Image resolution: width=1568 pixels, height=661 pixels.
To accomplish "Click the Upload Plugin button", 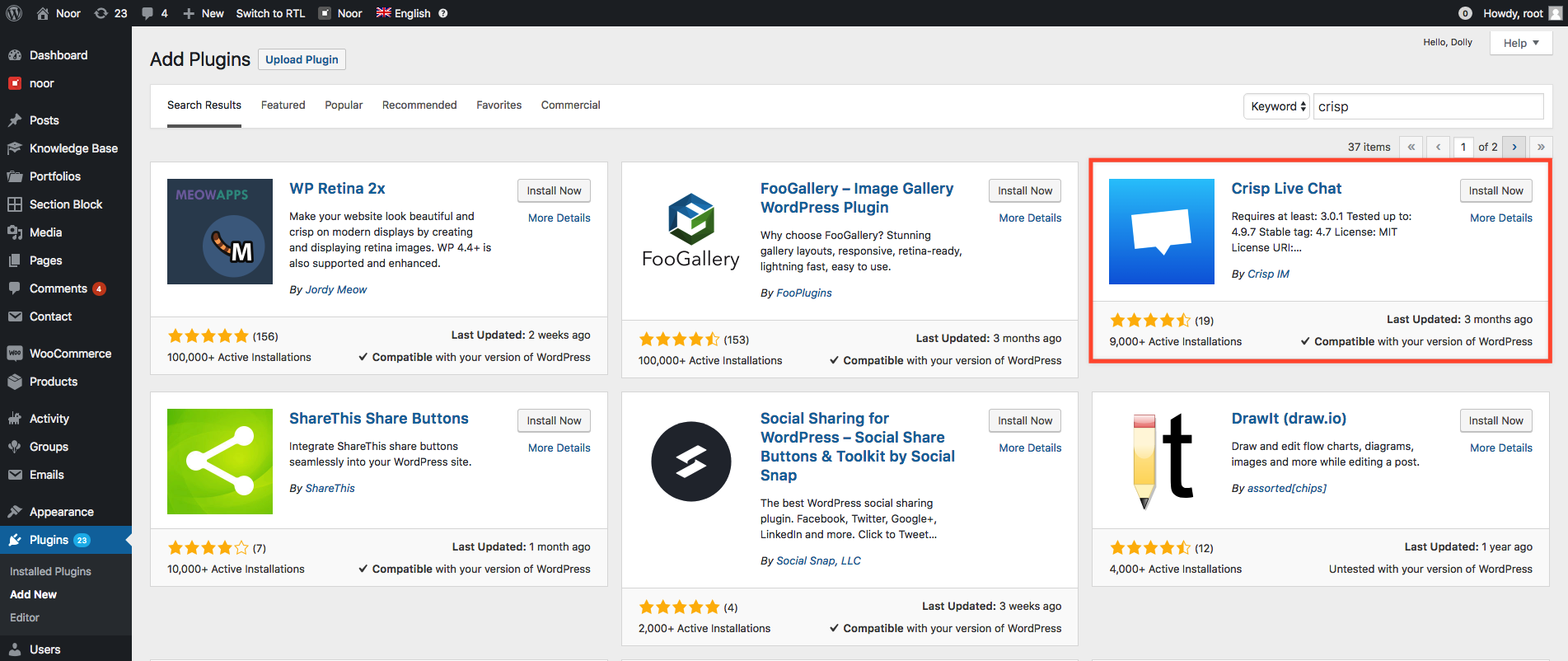I will 302,59.
